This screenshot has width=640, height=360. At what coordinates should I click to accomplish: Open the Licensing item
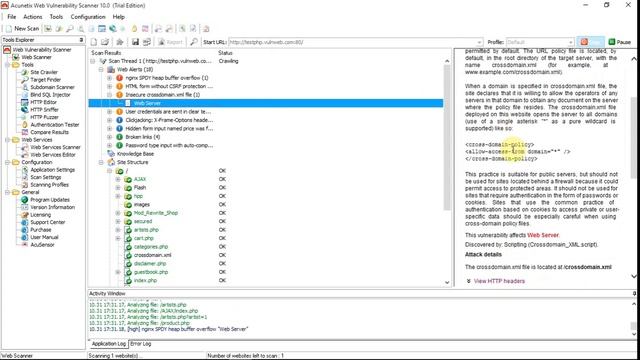tap(40, 215)
